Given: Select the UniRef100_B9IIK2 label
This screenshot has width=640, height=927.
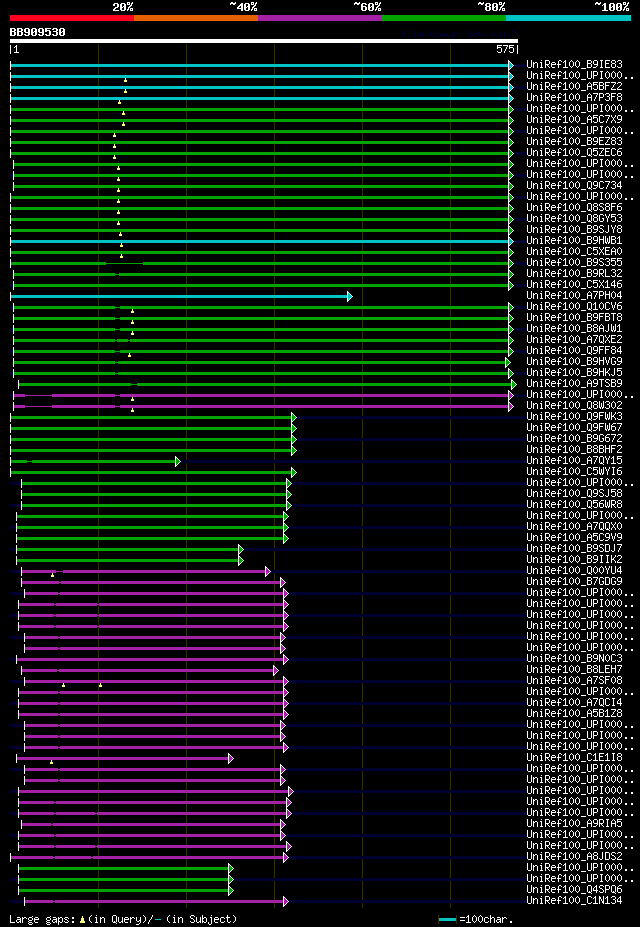Looking at the screenshot, I should (574, 559).
